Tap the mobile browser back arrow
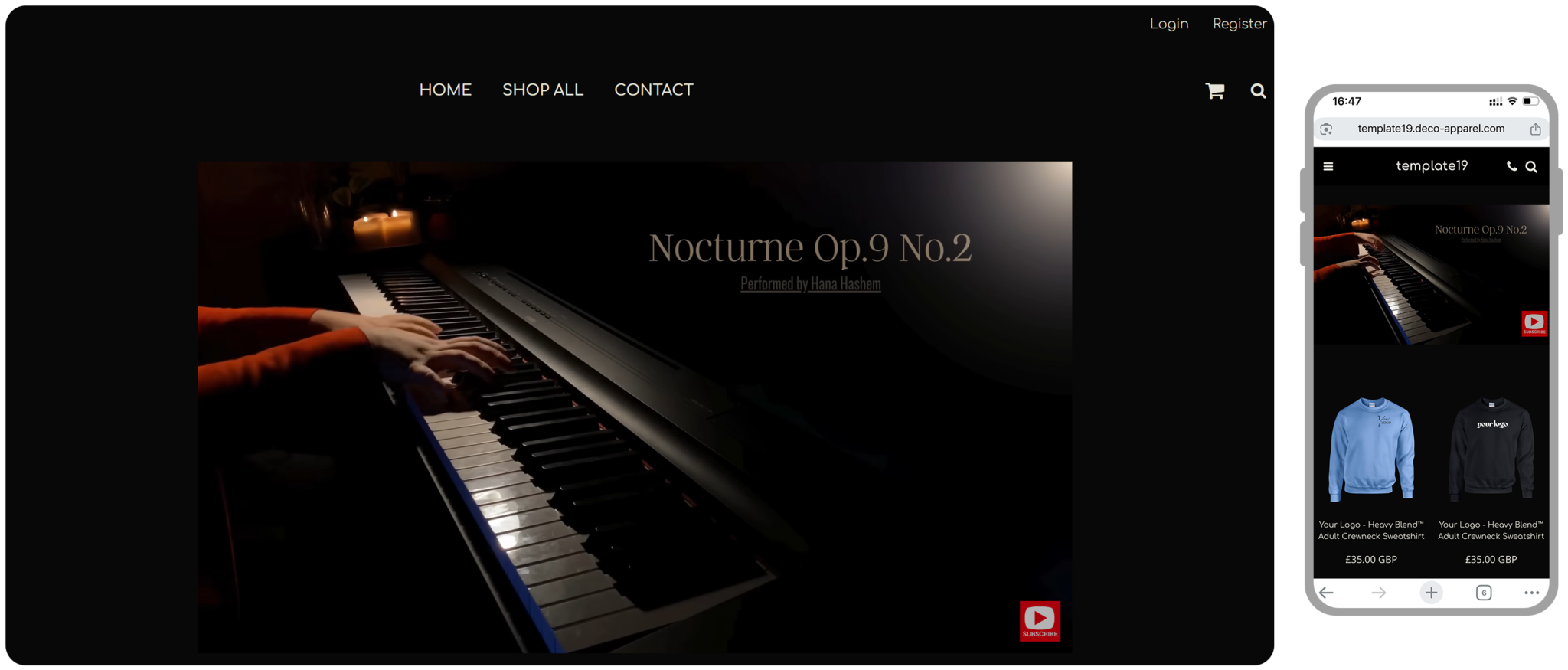The height and width of the screenshot is (670, 1568). (1327, 593)
